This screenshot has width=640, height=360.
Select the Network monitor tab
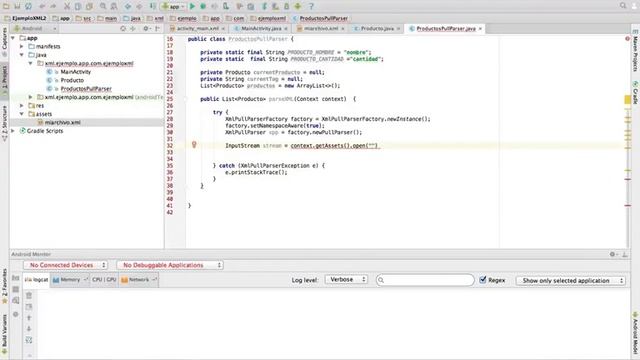[x=139, y=280]
